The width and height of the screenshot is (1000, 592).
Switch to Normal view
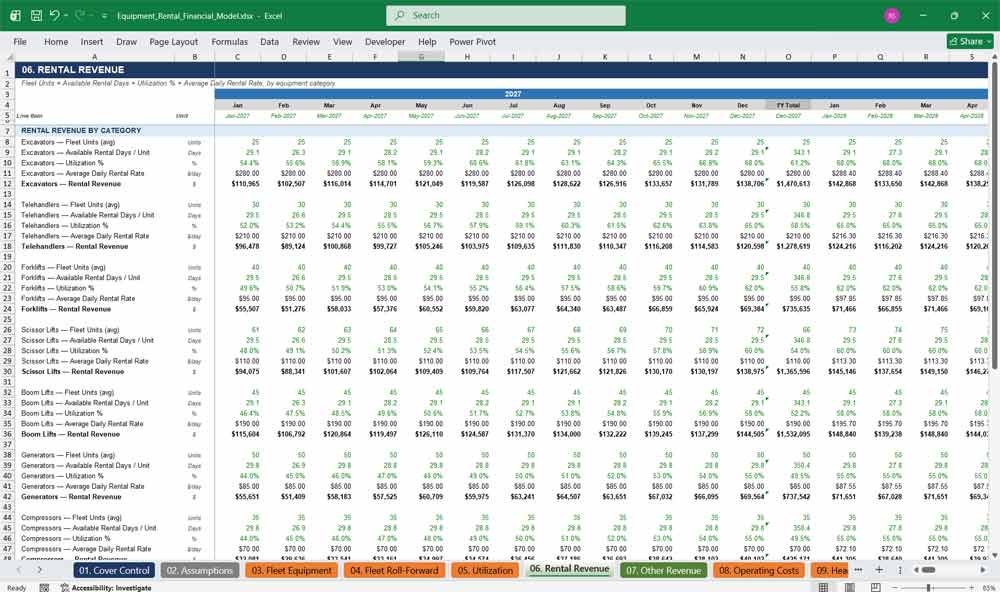tap(823, 588)
